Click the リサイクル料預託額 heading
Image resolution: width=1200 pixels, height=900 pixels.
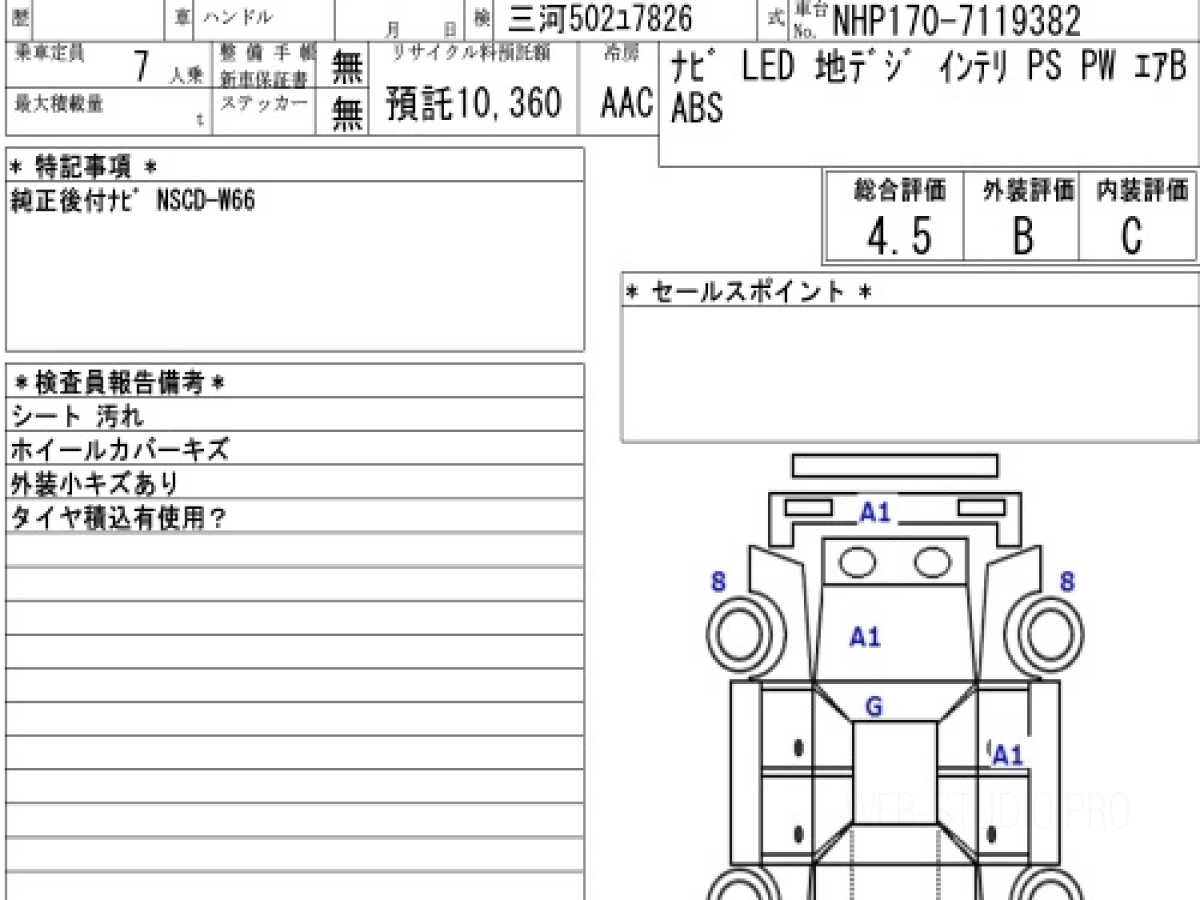(x=471, y=53)
